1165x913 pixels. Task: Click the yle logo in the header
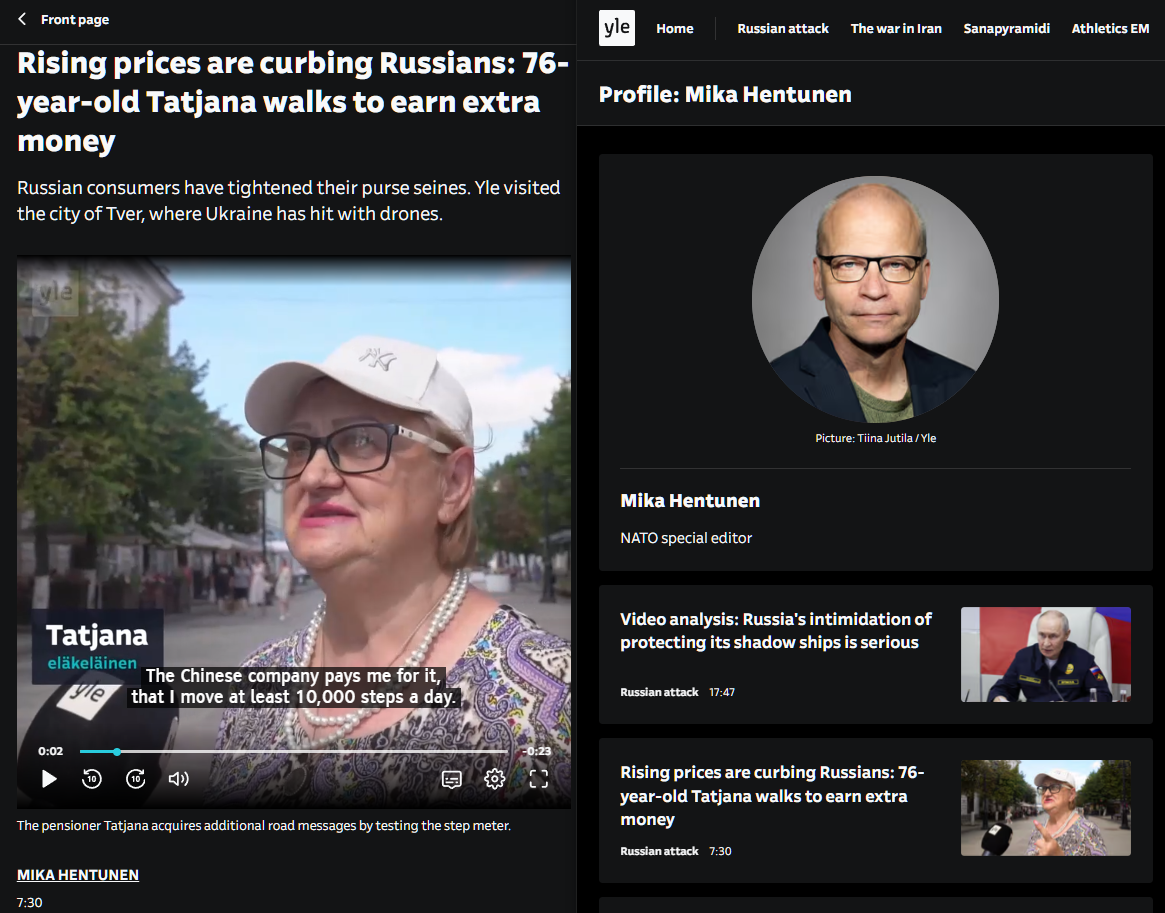click(617, 28)
